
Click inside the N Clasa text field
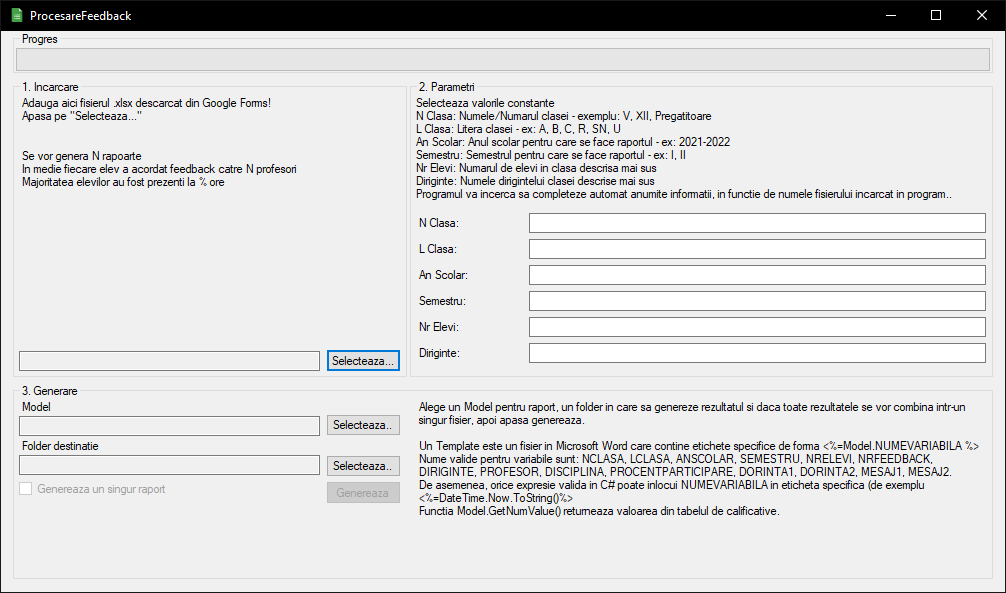[756, 222]
